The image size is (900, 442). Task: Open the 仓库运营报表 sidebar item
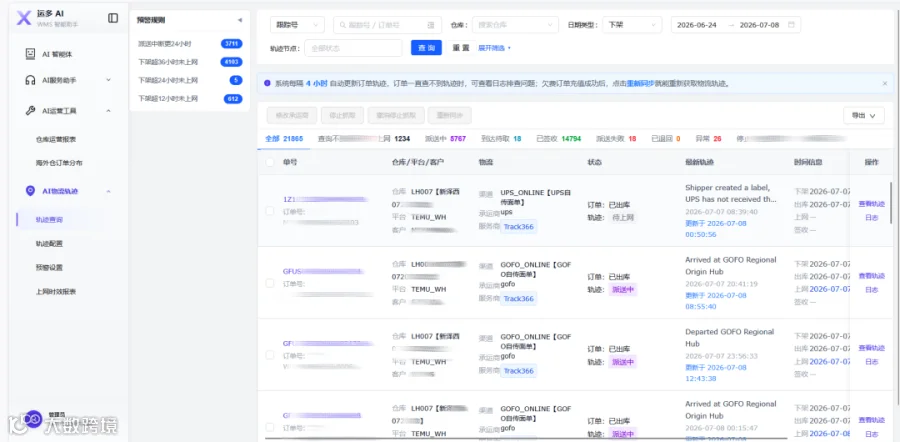(x=56, y=139)
